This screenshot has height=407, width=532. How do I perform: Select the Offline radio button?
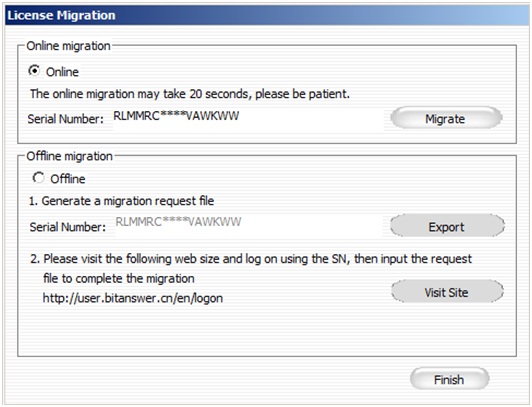(38, 178)
